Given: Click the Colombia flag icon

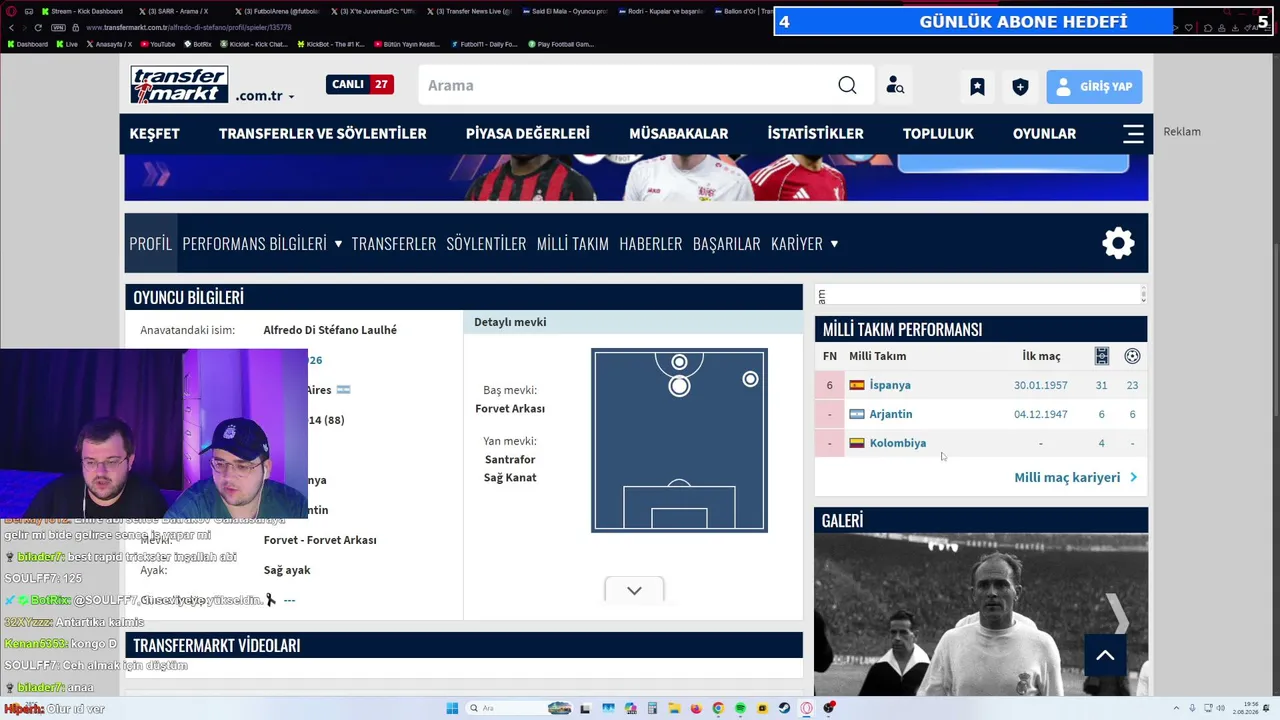Looking at the screenshot, I should (857, 443).
